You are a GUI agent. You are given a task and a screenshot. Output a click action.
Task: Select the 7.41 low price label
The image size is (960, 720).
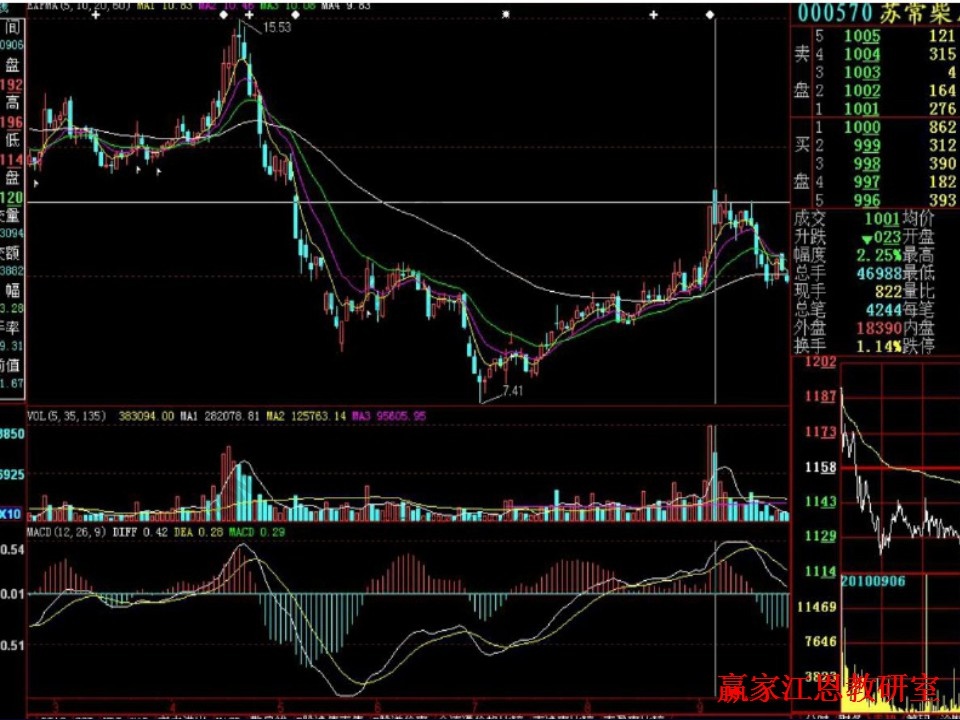[x=512, y=391]
